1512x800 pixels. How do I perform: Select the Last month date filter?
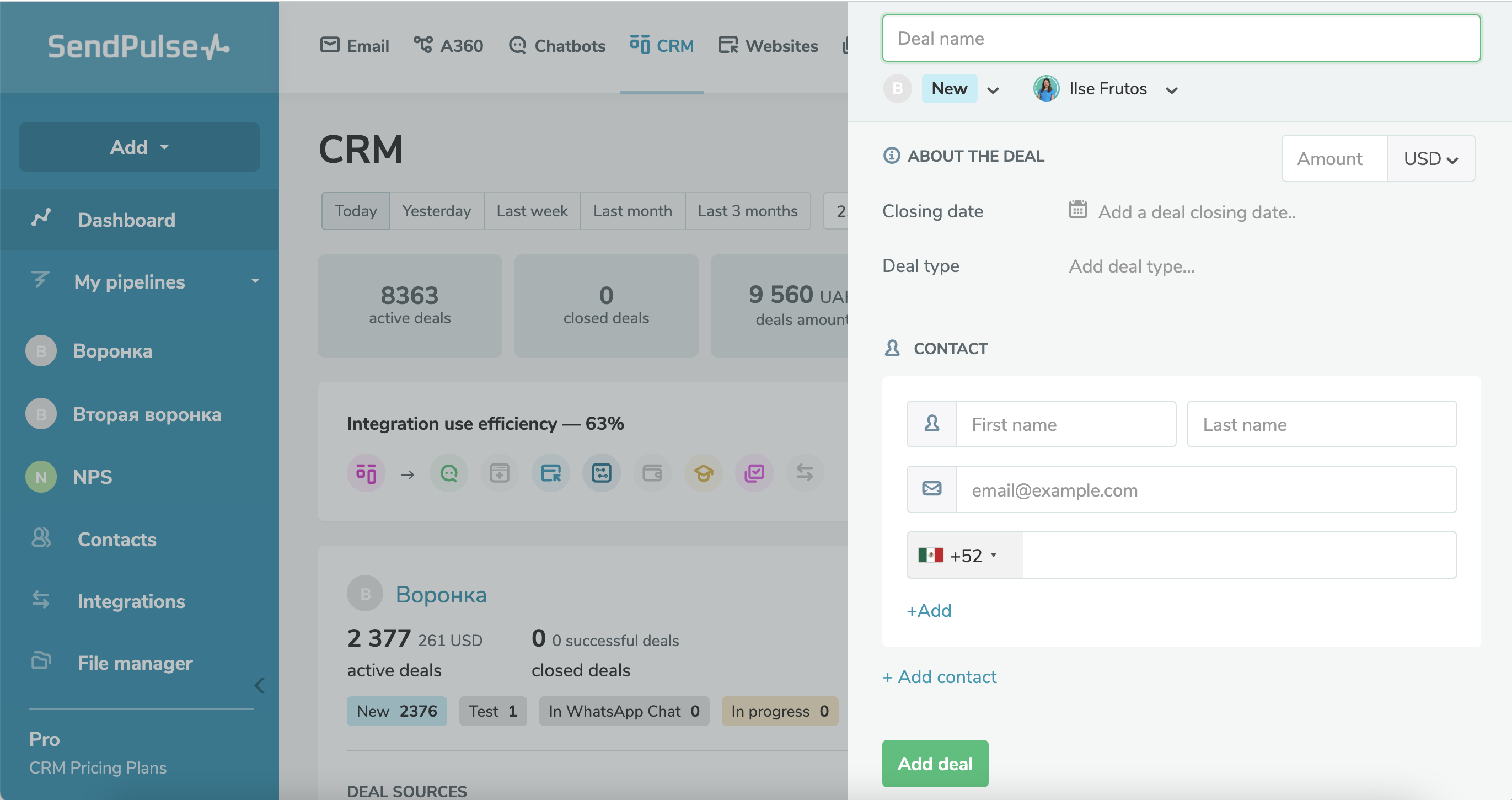(x=631, y=211)
